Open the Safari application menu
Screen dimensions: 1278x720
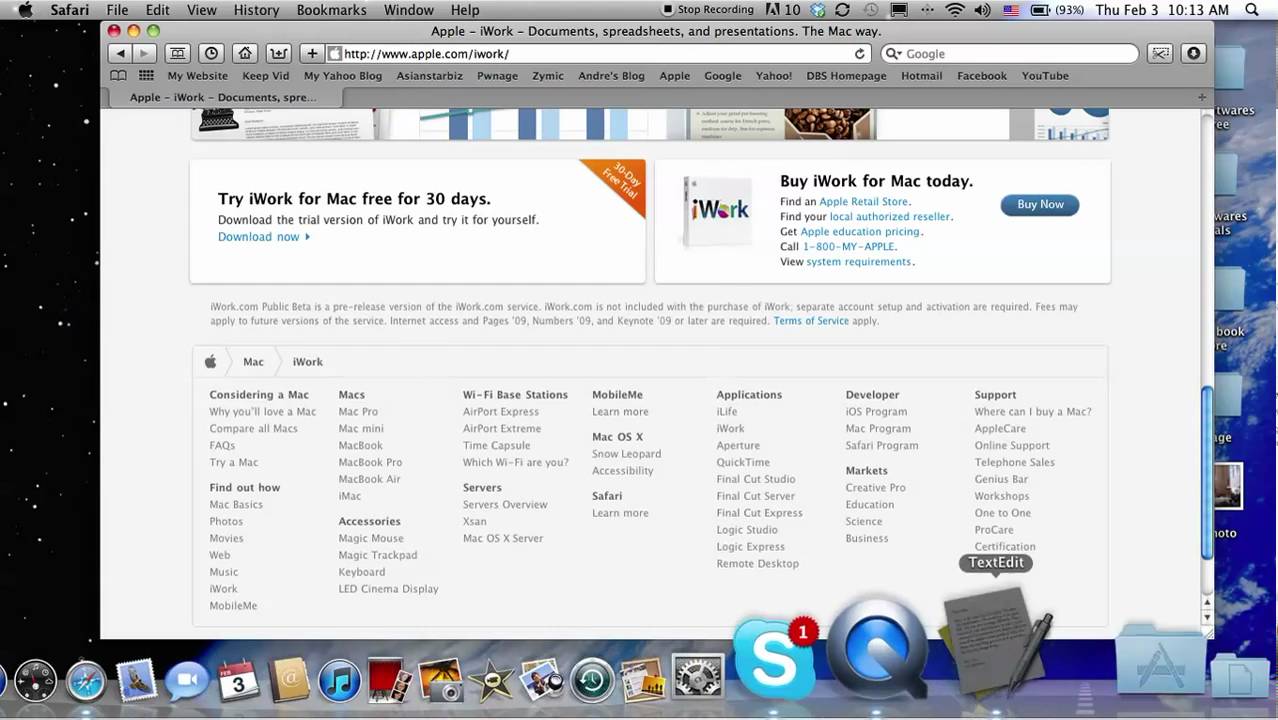tap(70, 10)
